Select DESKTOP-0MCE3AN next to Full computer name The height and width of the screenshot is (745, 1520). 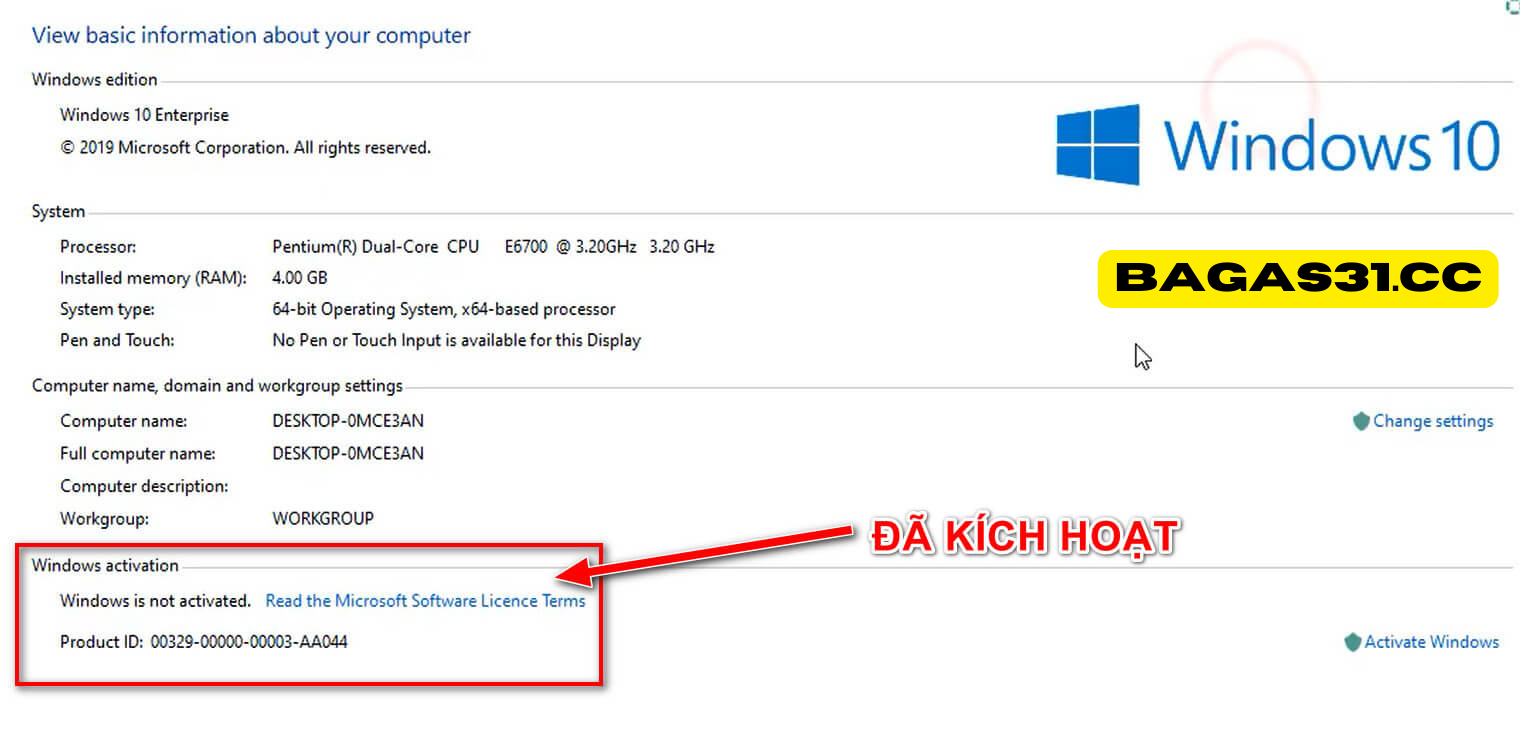348,453
